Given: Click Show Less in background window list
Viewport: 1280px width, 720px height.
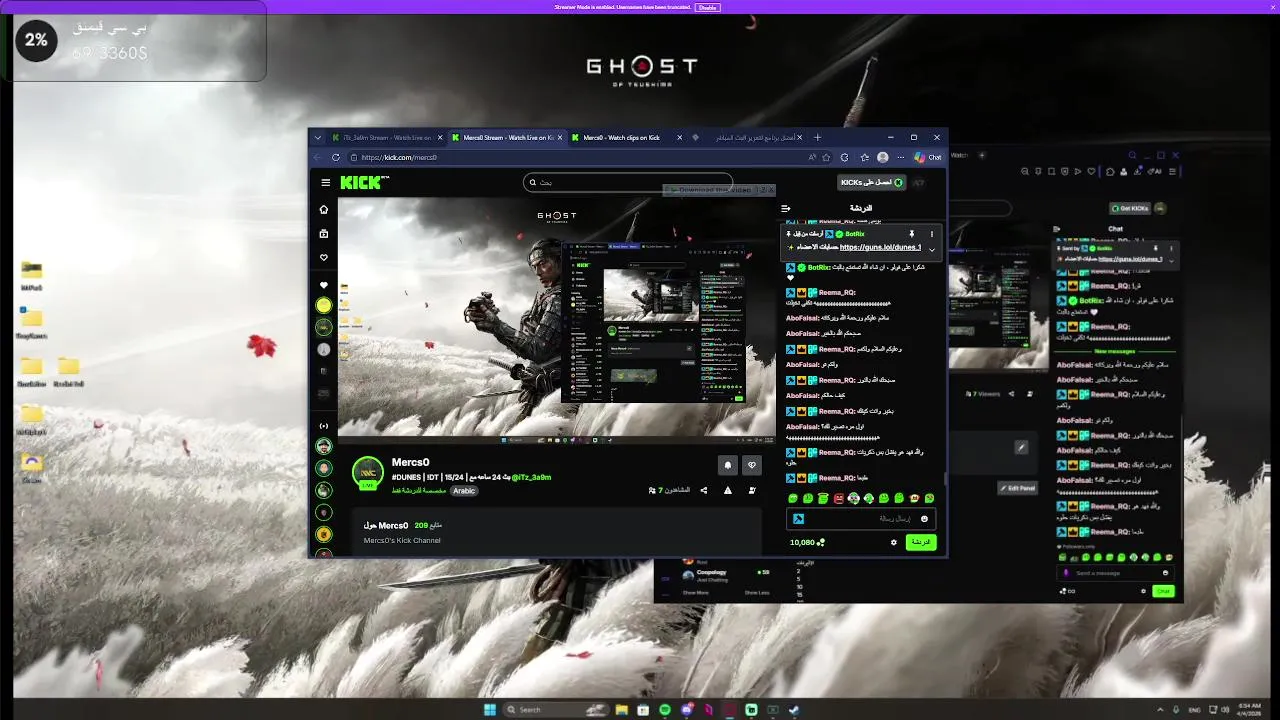Looking at the screenshot, I should pyautogui.click(x=757, y=593).
